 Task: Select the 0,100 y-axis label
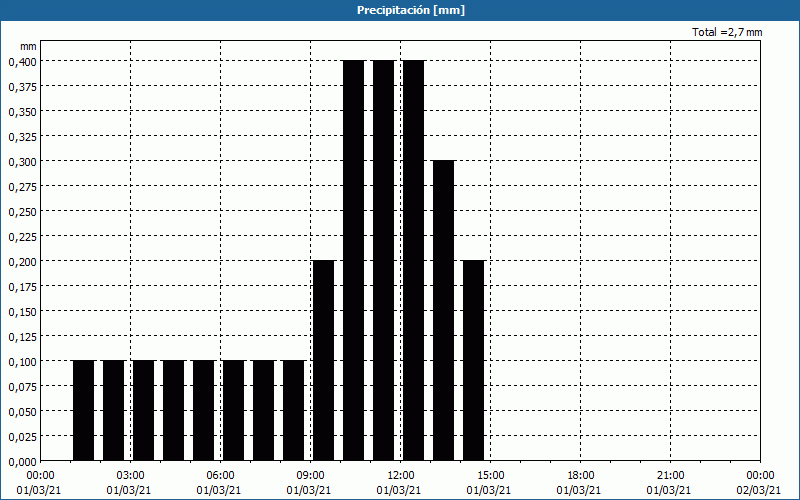pos(23,361)
